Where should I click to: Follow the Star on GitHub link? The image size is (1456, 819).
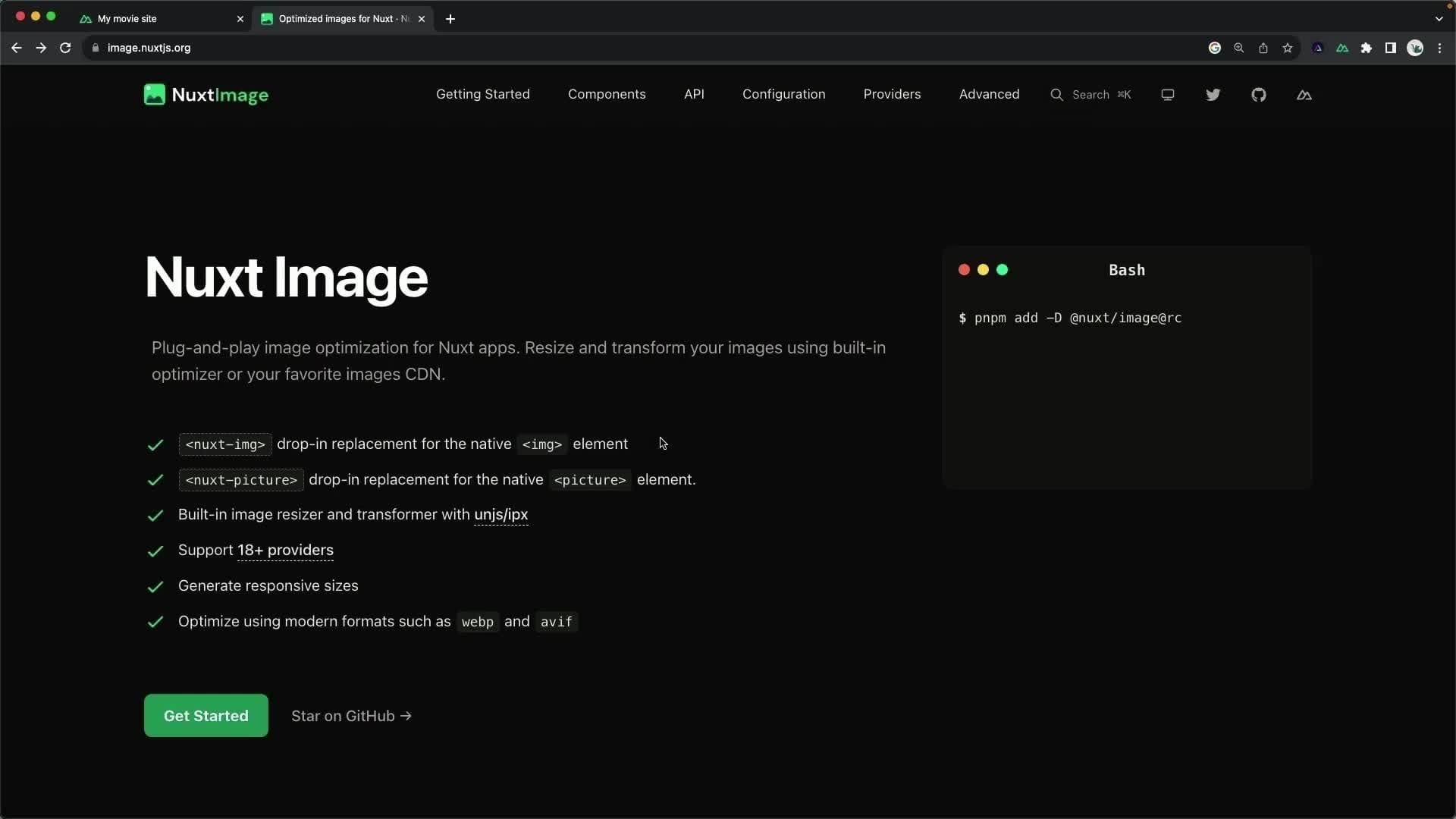pyautogui.click(x=352, y=716)
